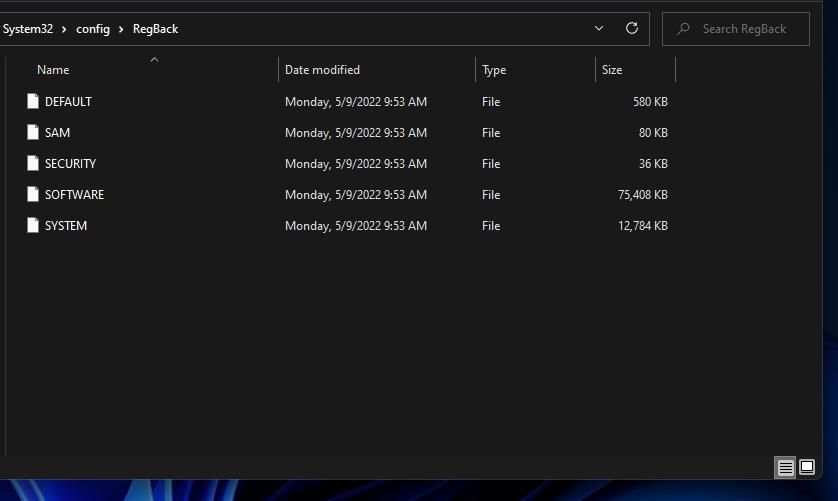The height and width of the screenshot is (501, 838).
Task: Click the SAM file icon
Action: pos(33,132)
